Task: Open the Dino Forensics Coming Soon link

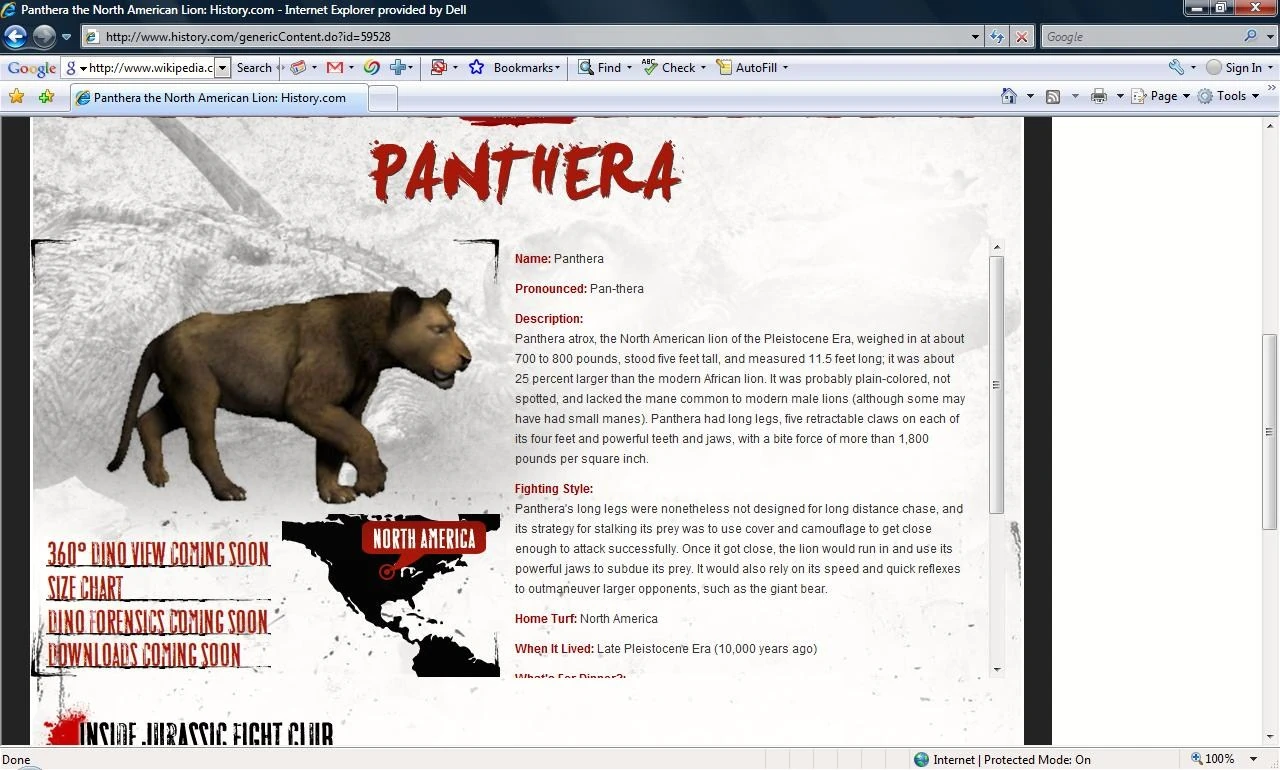Action: click(158, 621)
